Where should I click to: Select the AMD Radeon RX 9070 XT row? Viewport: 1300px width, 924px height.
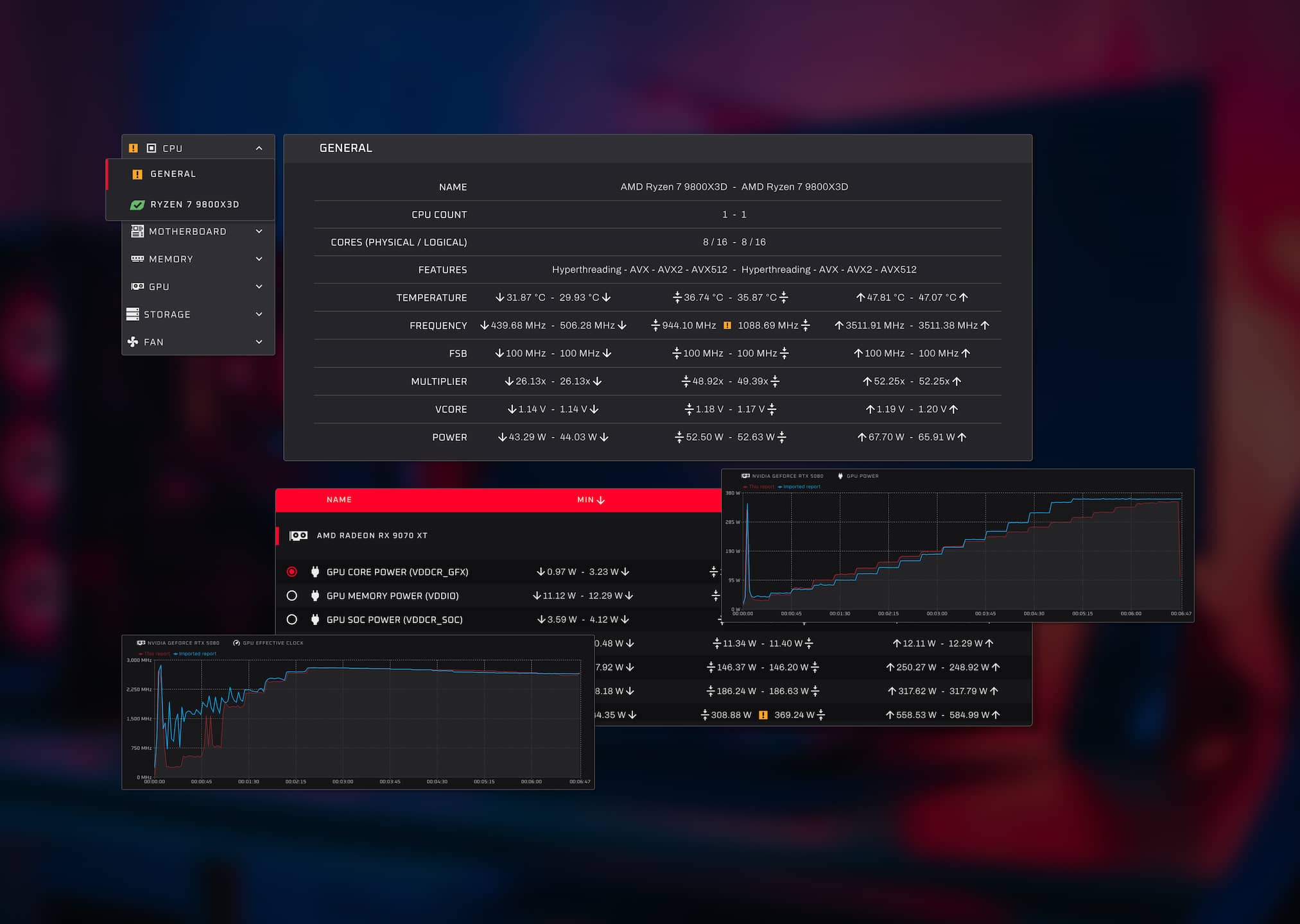coord(372,535)
